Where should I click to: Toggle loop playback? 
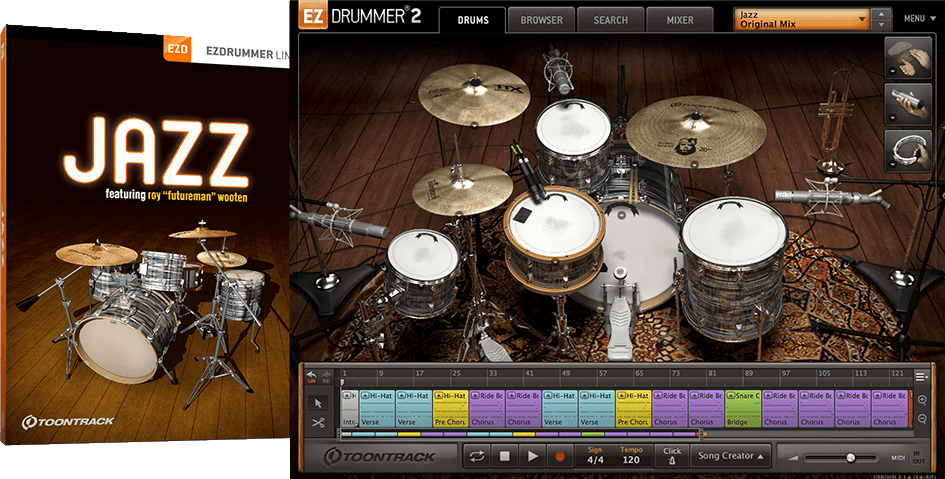[477, 456]
